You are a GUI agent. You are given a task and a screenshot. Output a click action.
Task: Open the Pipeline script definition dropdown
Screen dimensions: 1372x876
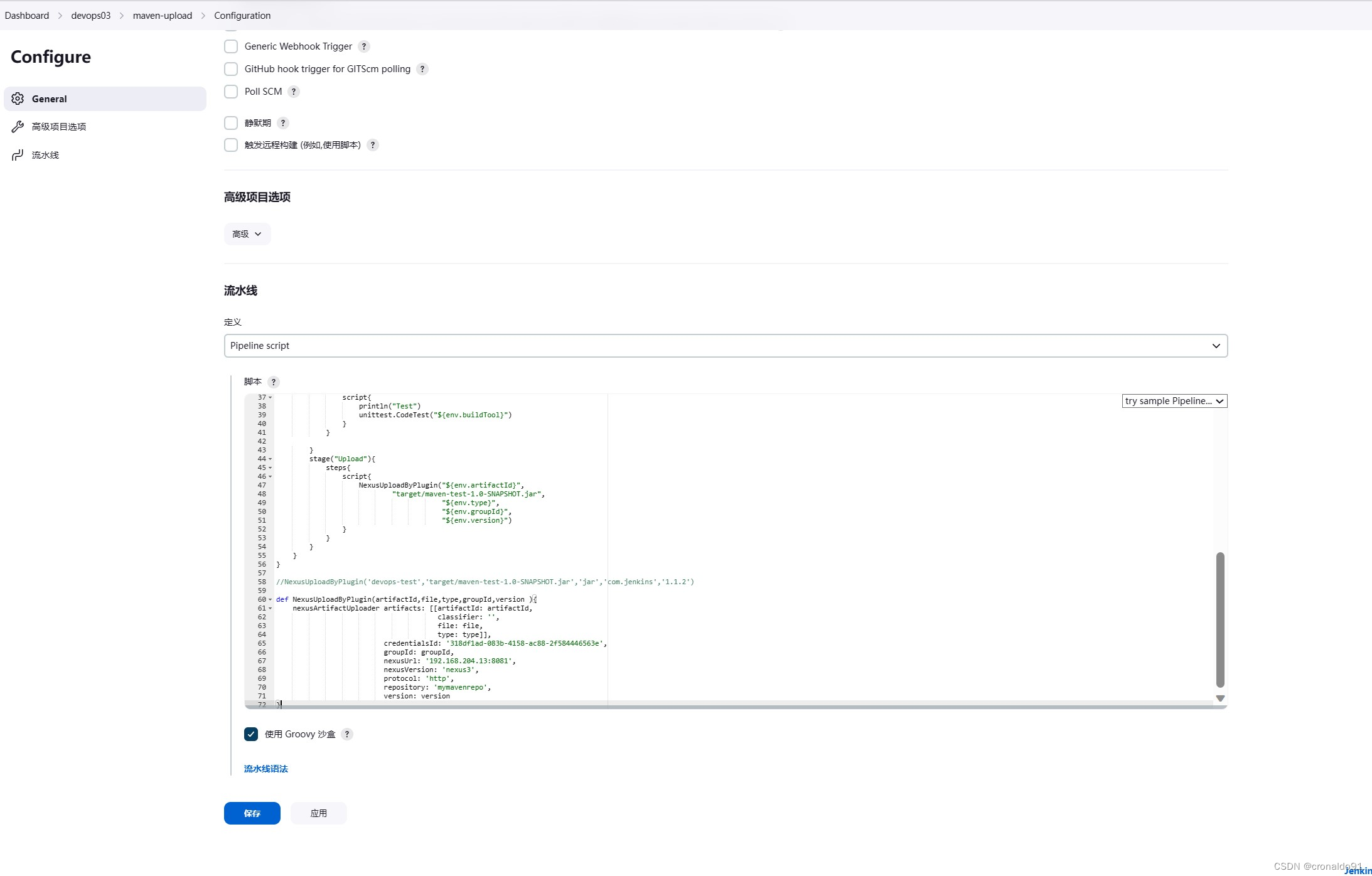(726, 346)
